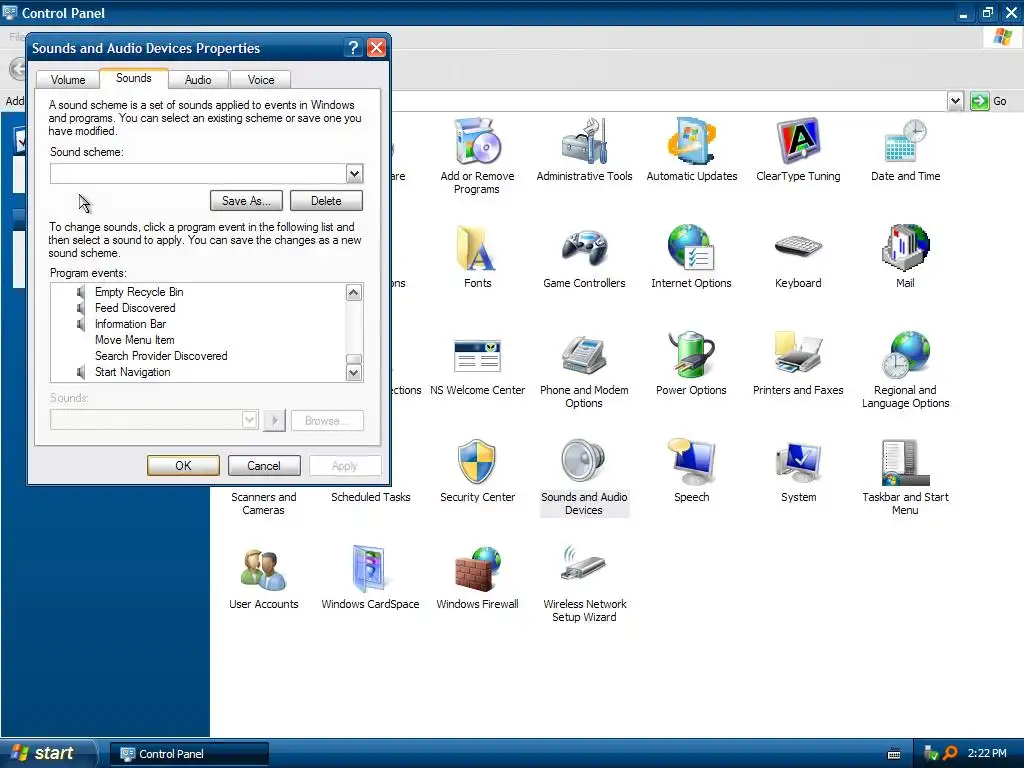This screenshot has height=768, width=1024.
Task: Open Taskbar and Start Menu icon
Action: [x=905, y=463]
